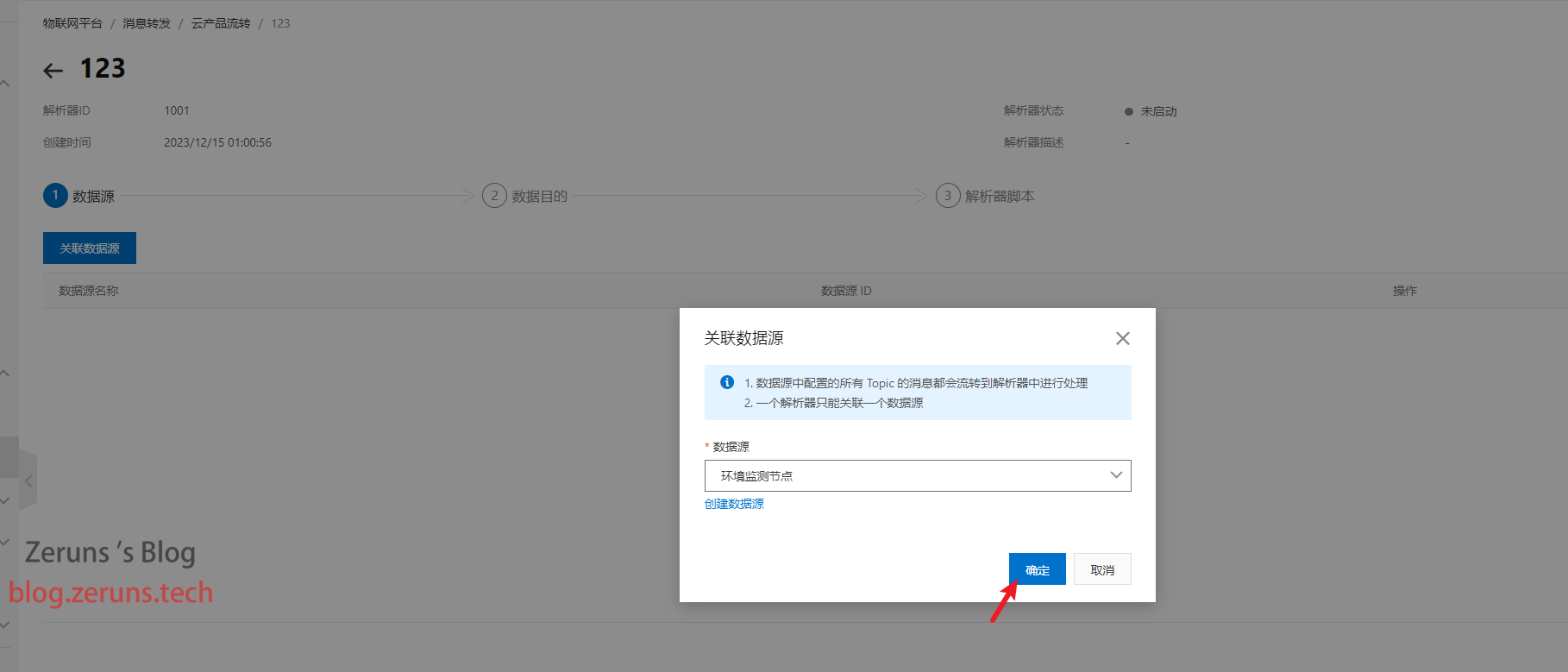Select step 1 数据源 circle
The height and width of the screenshot is (672, 1568).
[x=55, y=195]
